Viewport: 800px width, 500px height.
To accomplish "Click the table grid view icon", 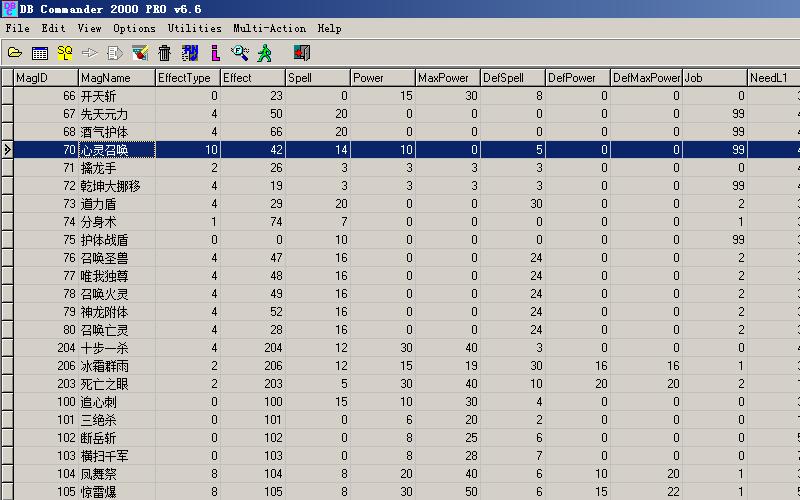I will (40, 53).
